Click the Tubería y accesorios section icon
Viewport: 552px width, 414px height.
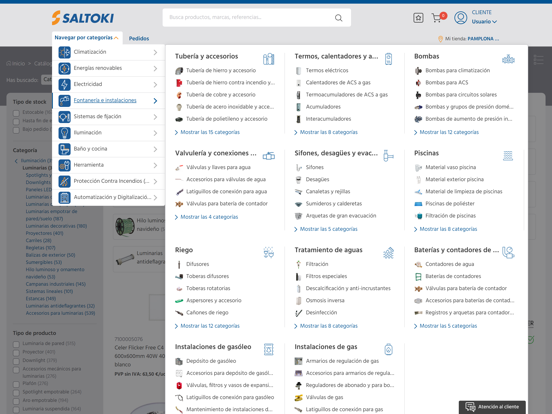coord(269,59)
